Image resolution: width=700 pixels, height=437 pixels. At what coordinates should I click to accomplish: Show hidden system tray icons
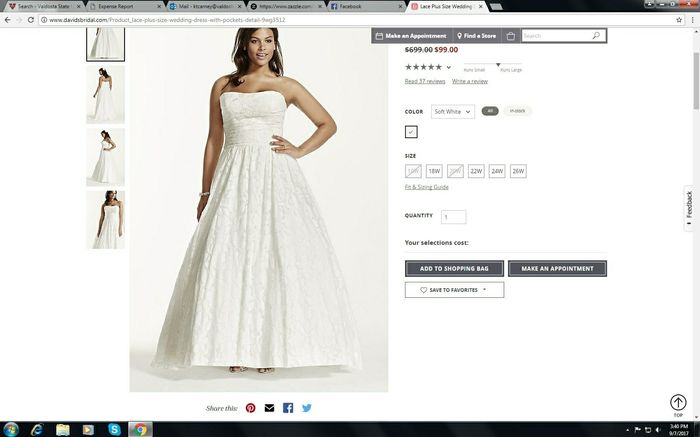628,430
